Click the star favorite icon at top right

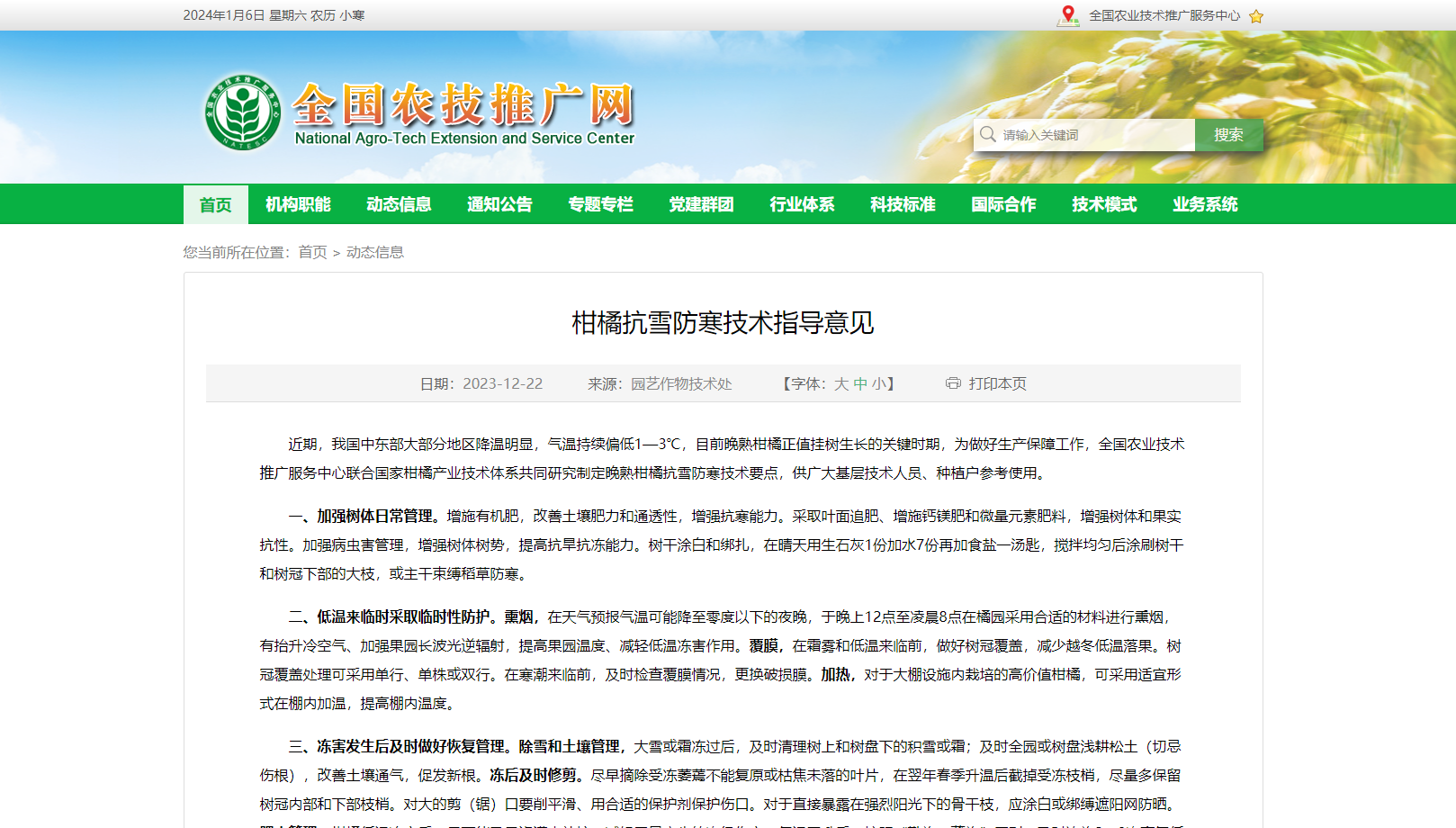click(1256, 15)
